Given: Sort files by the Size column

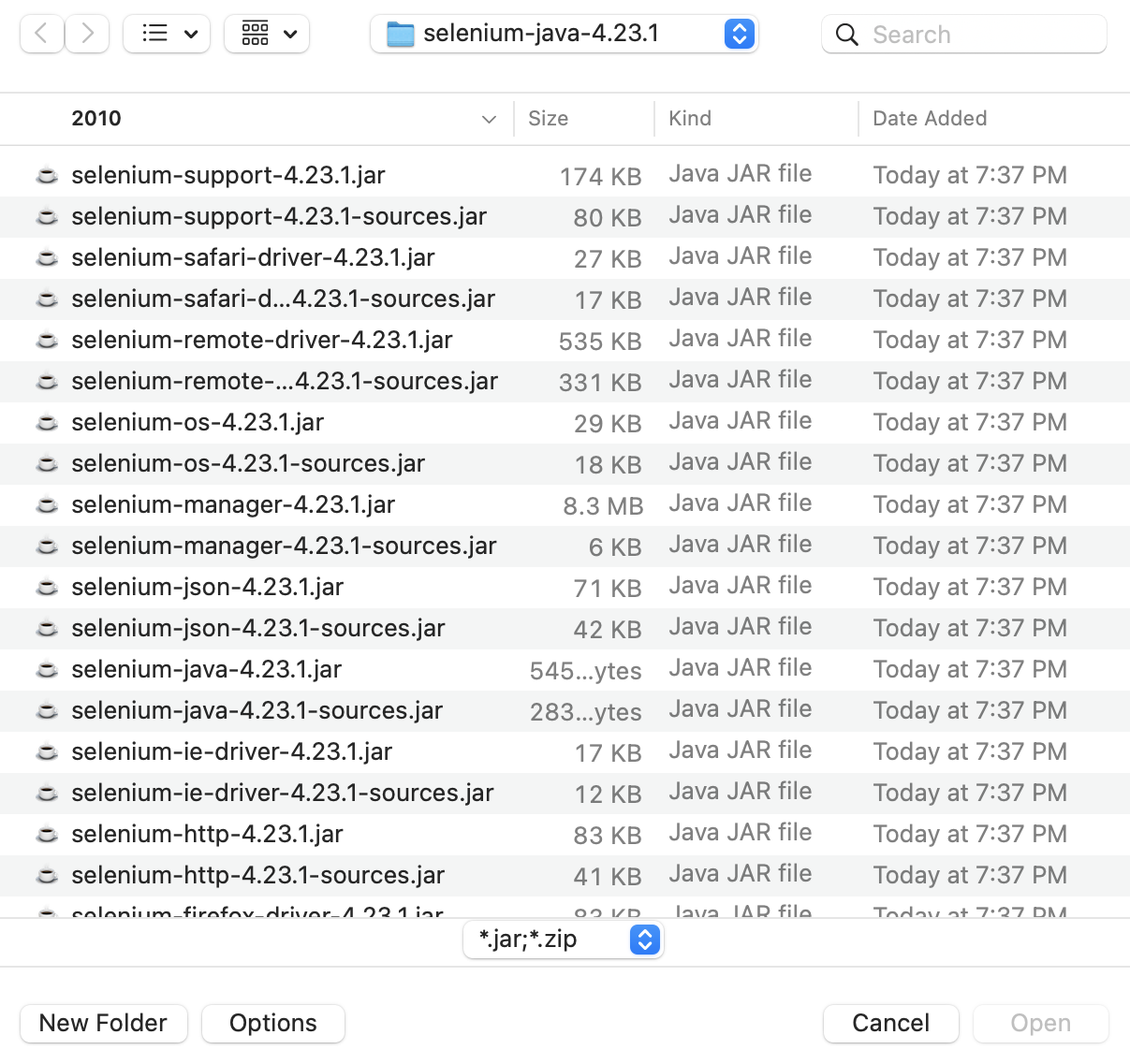Looking at the screenshot, I should coord(547,119).
